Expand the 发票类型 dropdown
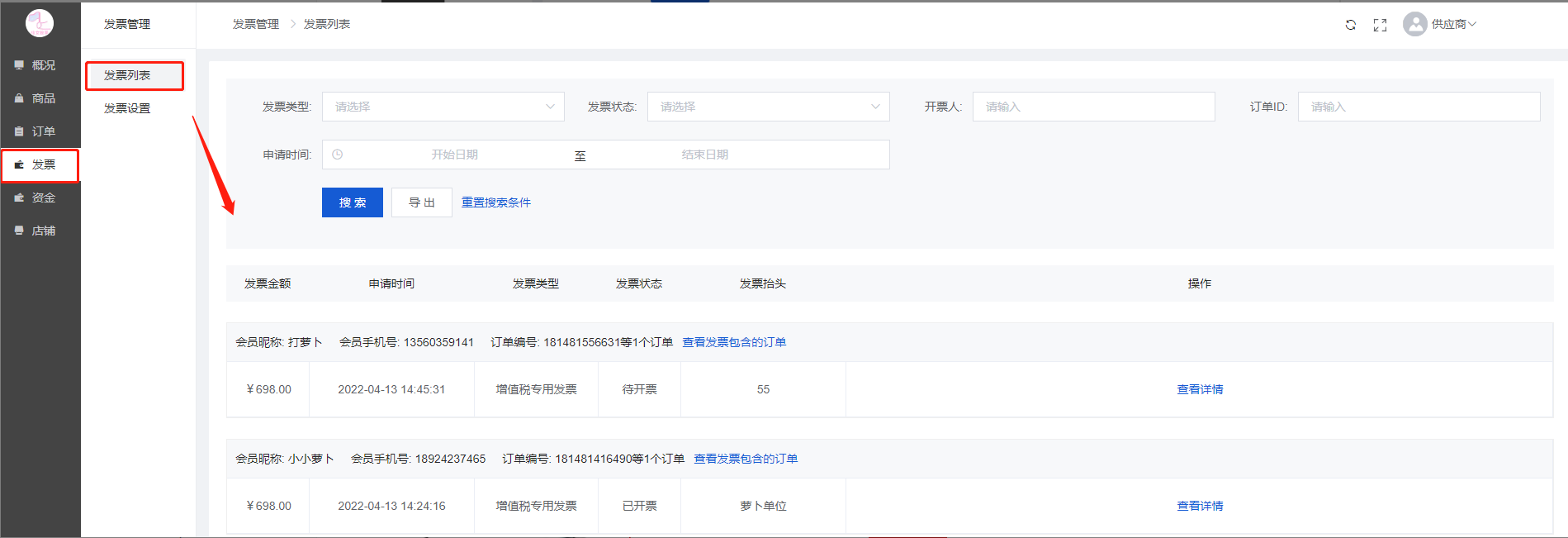The height and width of the screenshot is (538, 1568). pyautogui.click(x=443, y=107)
